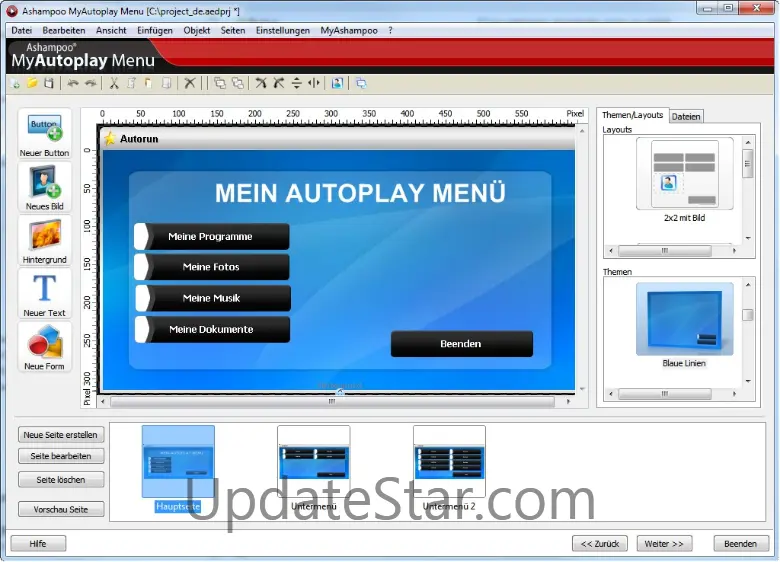Viewport: 780px width, 562px height.
Task: Click the Seite löschen button
Action: coord(61,480)
